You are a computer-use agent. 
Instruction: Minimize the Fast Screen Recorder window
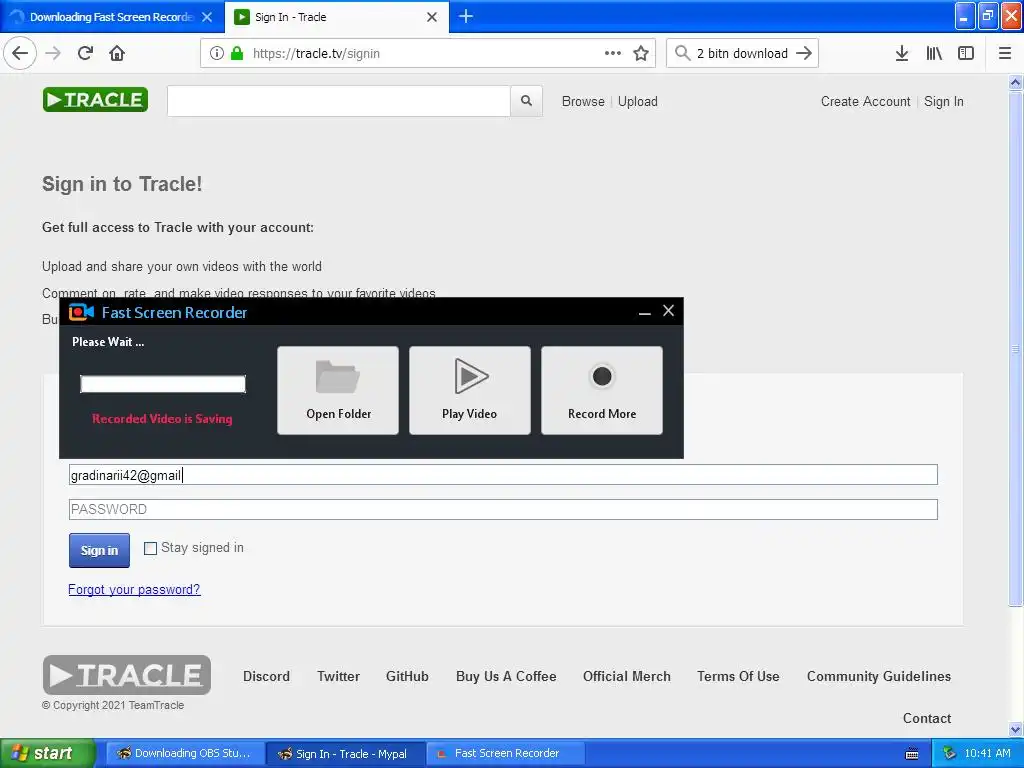pos(645,312)
